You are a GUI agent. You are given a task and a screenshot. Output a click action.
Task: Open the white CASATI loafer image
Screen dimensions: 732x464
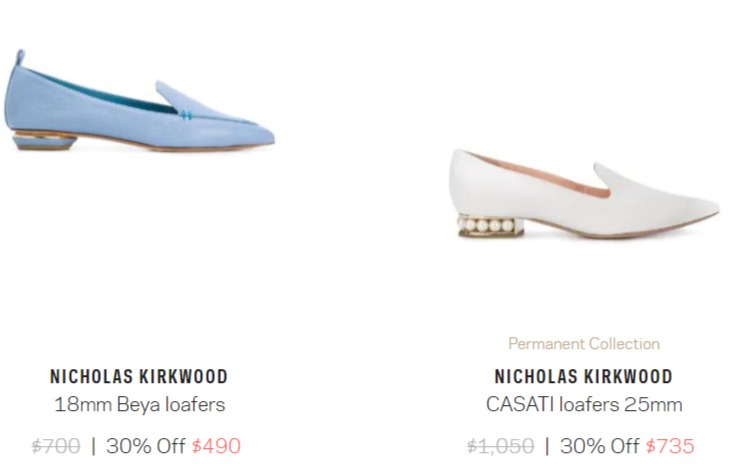click(584, 194)
